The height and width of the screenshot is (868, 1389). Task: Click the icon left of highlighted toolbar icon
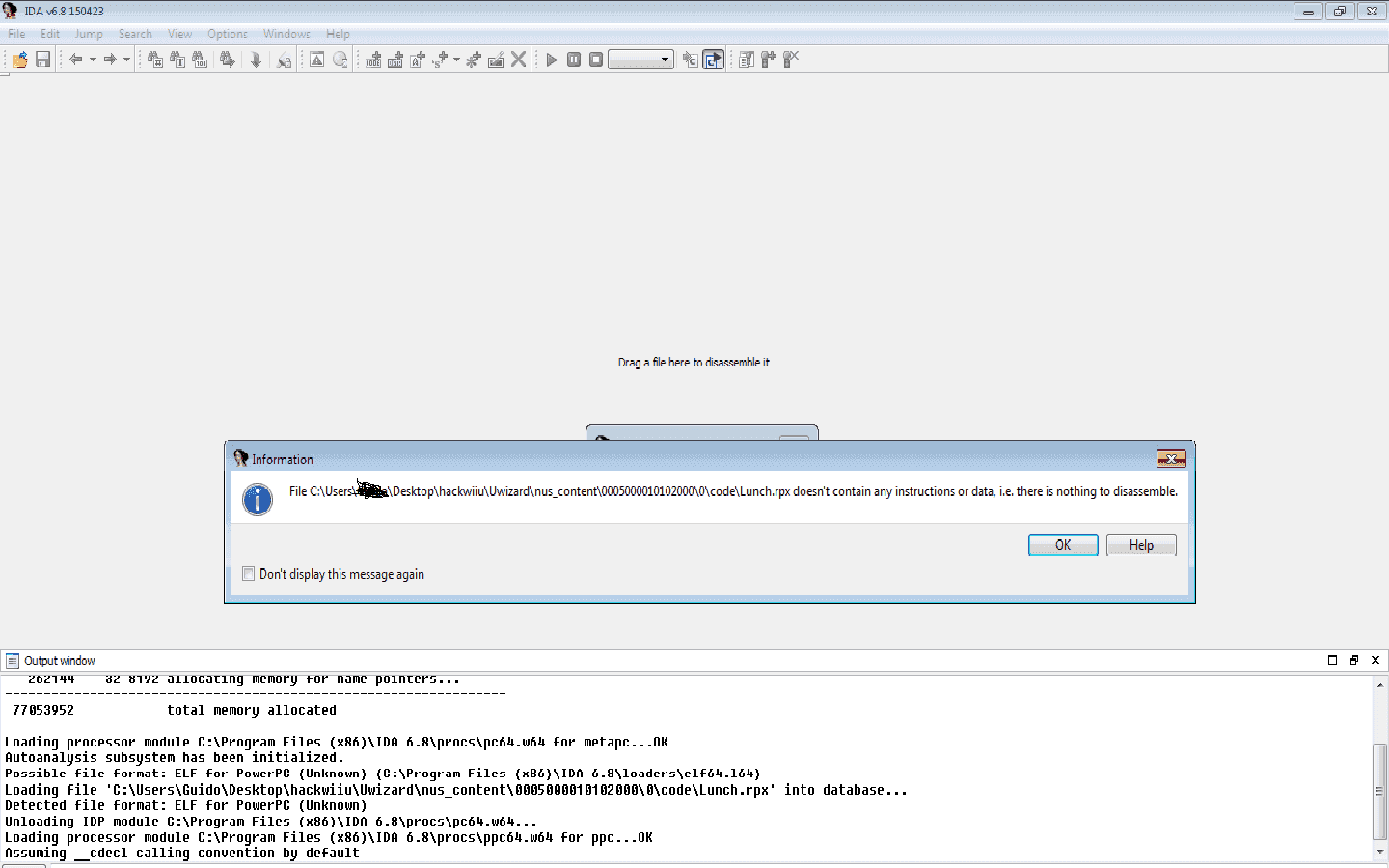(690, 59)
